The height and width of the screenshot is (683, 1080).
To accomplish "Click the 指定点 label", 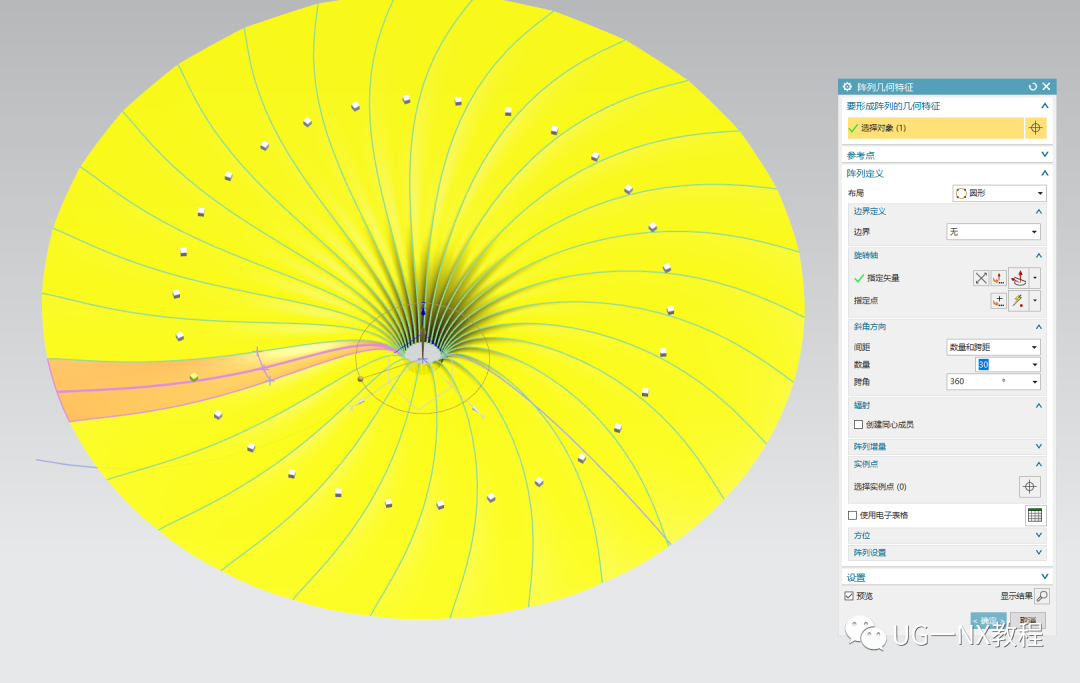I will click(x=866, y=301).
